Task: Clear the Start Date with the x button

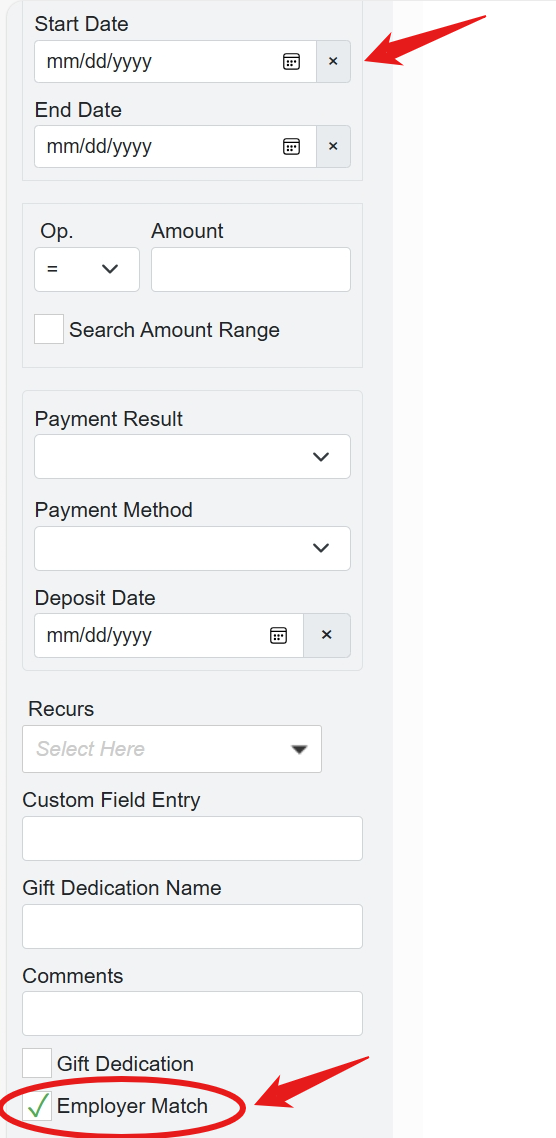Action: tap(333, 62)
